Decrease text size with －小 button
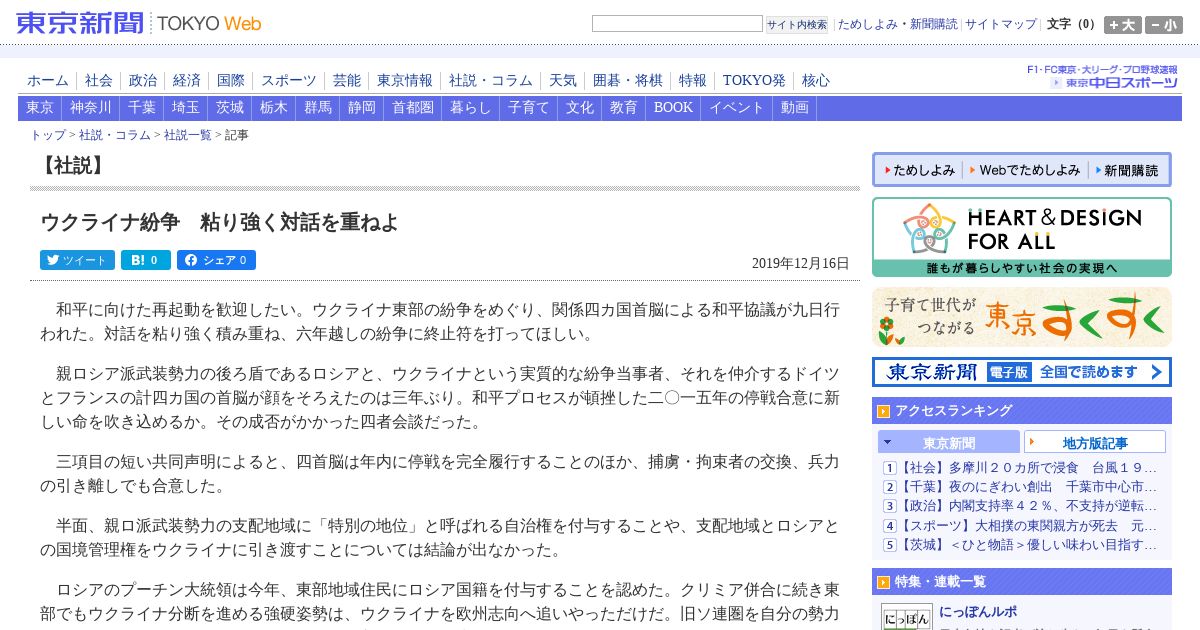Screen dimensions: 1200x630 tap(1164, 25)
